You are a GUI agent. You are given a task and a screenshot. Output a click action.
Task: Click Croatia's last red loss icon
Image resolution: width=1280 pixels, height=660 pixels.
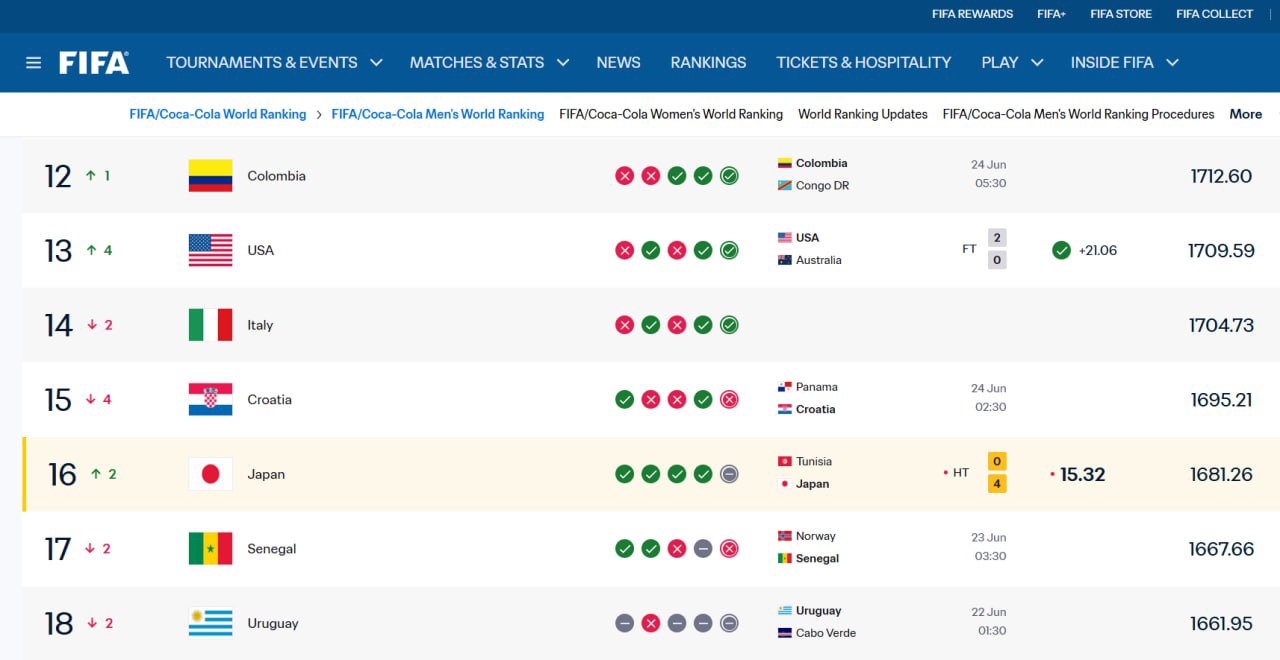pos(729,400)
